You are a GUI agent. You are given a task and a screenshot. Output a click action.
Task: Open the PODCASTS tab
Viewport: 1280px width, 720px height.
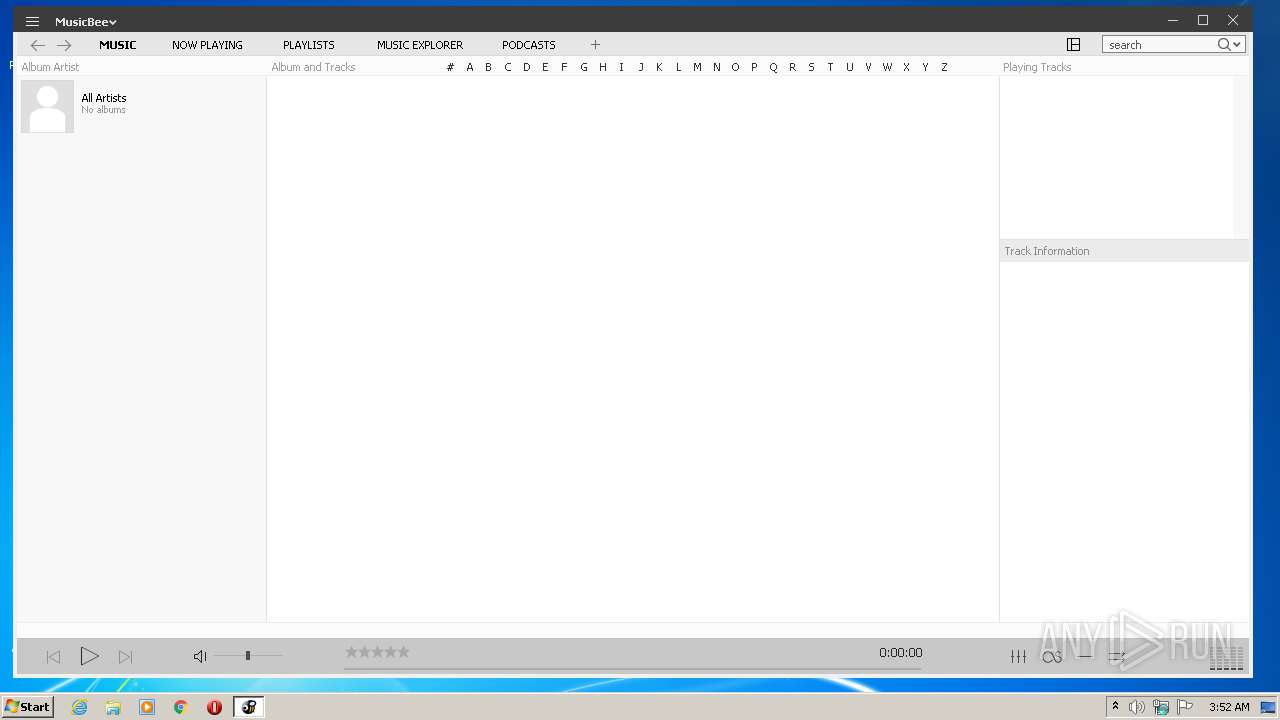(x=529, y=45)
